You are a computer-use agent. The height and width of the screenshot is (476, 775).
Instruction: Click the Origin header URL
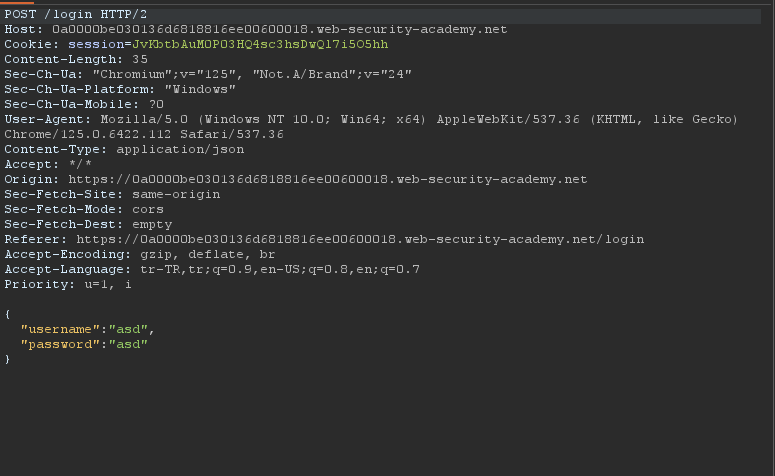coord(328,179)
